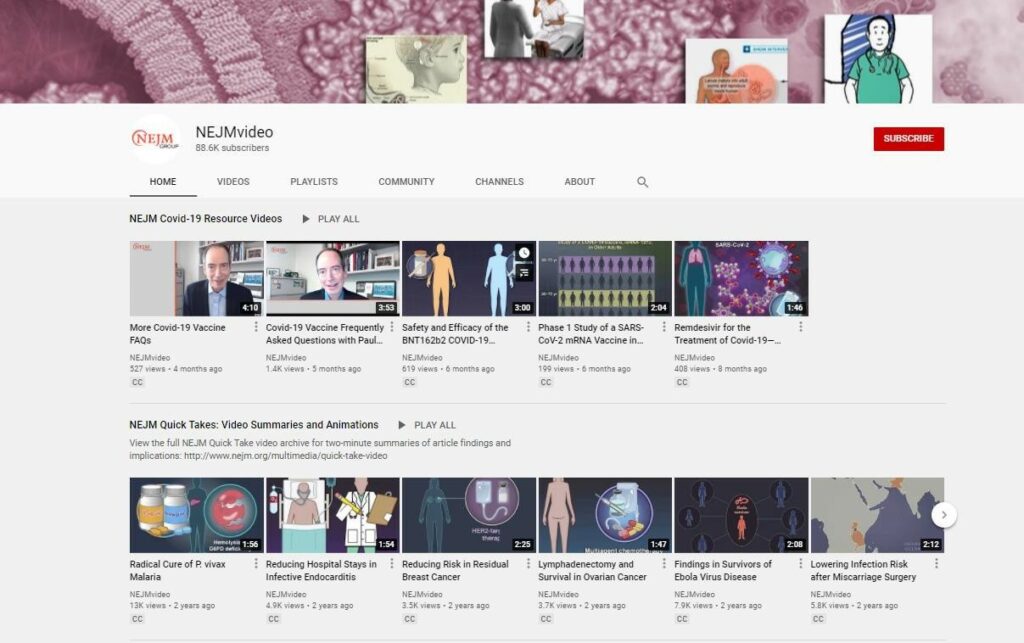The height and width of the screenshot is (643, 1024).
Task: Open options menu for Findings in Survivors of Ebola
Action: [801, 563]
